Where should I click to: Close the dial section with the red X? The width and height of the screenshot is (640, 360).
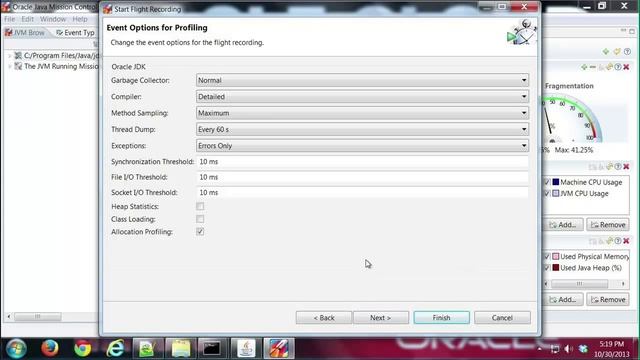click(626, 67)
